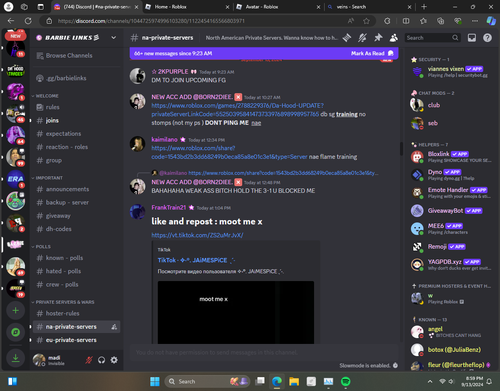500x391 pixels.
Task: Open the dh-codes channel
Action: pos(76,229)
